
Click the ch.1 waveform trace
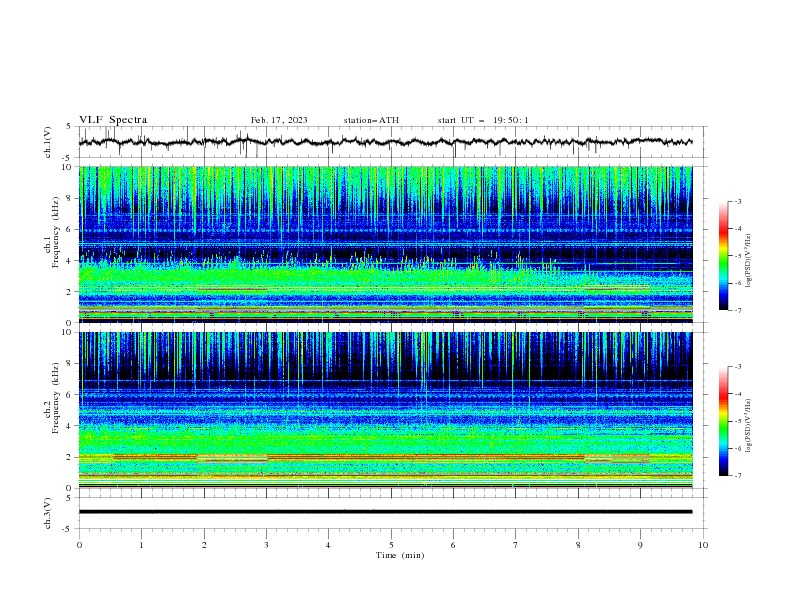[385, 142]
